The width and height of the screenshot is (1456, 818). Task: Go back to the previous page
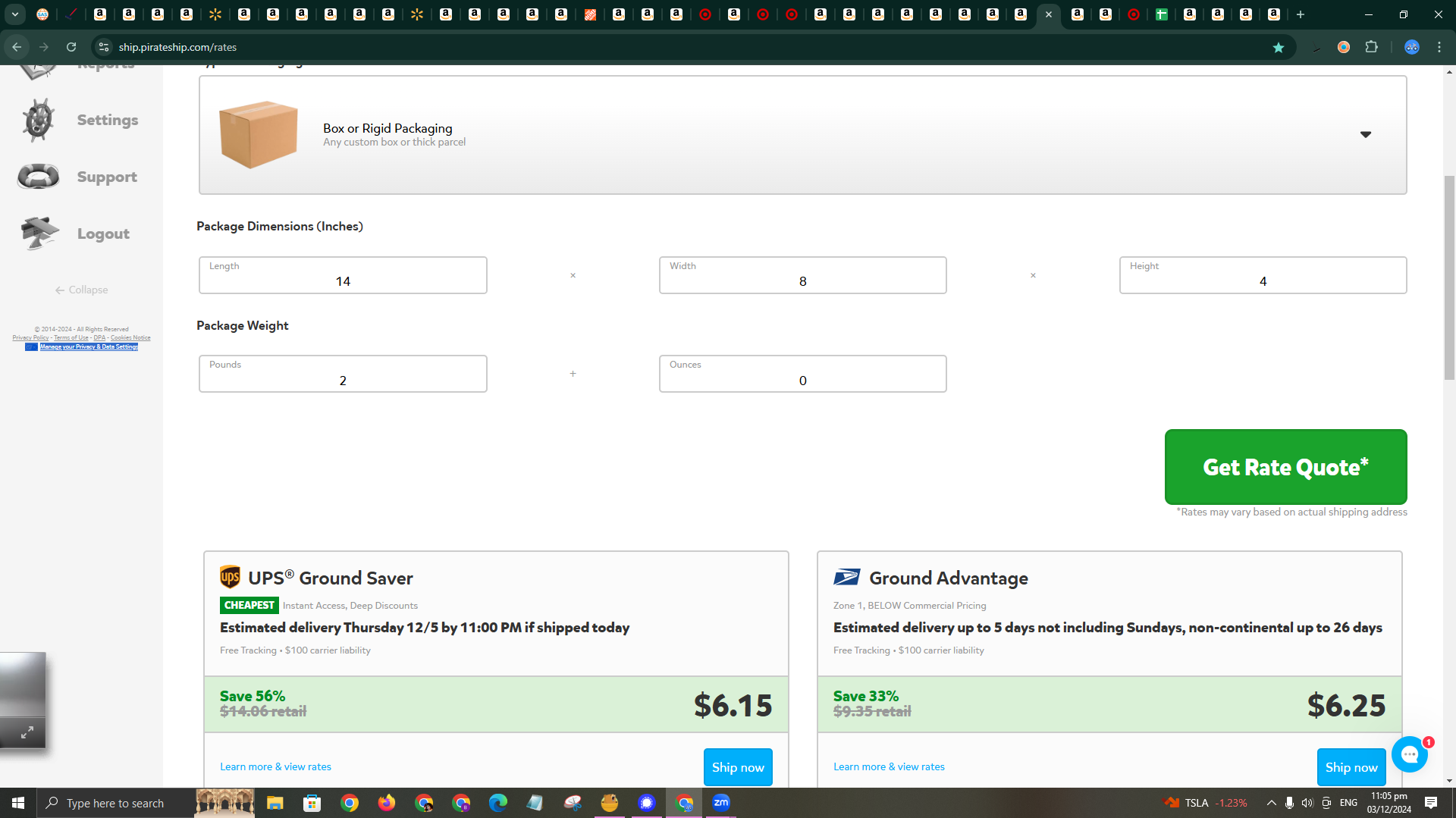[x=17, y=47]
